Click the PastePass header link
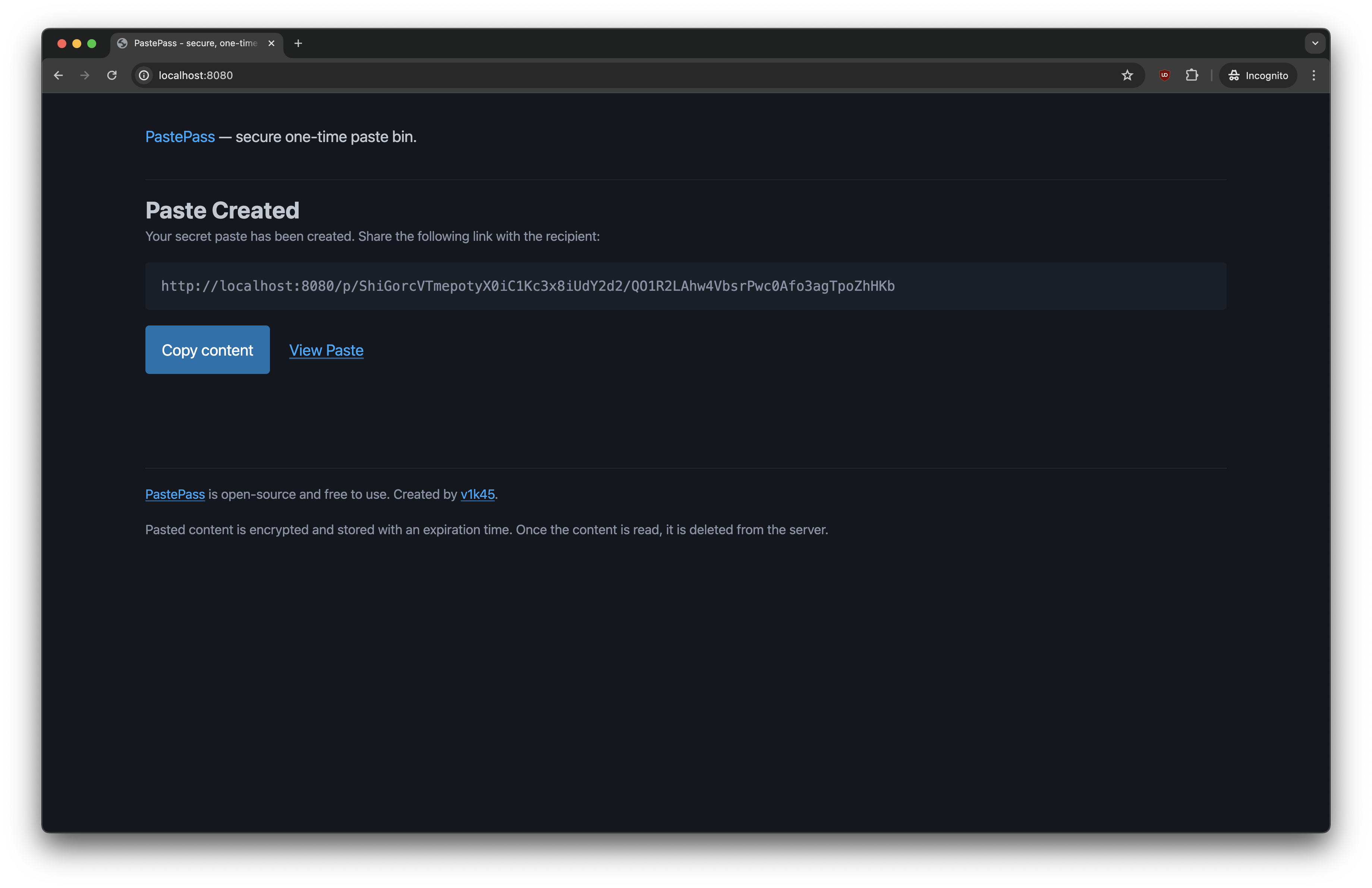This screenshot has height=888, width=1372. pyautogui.click(x=180, y=137)
